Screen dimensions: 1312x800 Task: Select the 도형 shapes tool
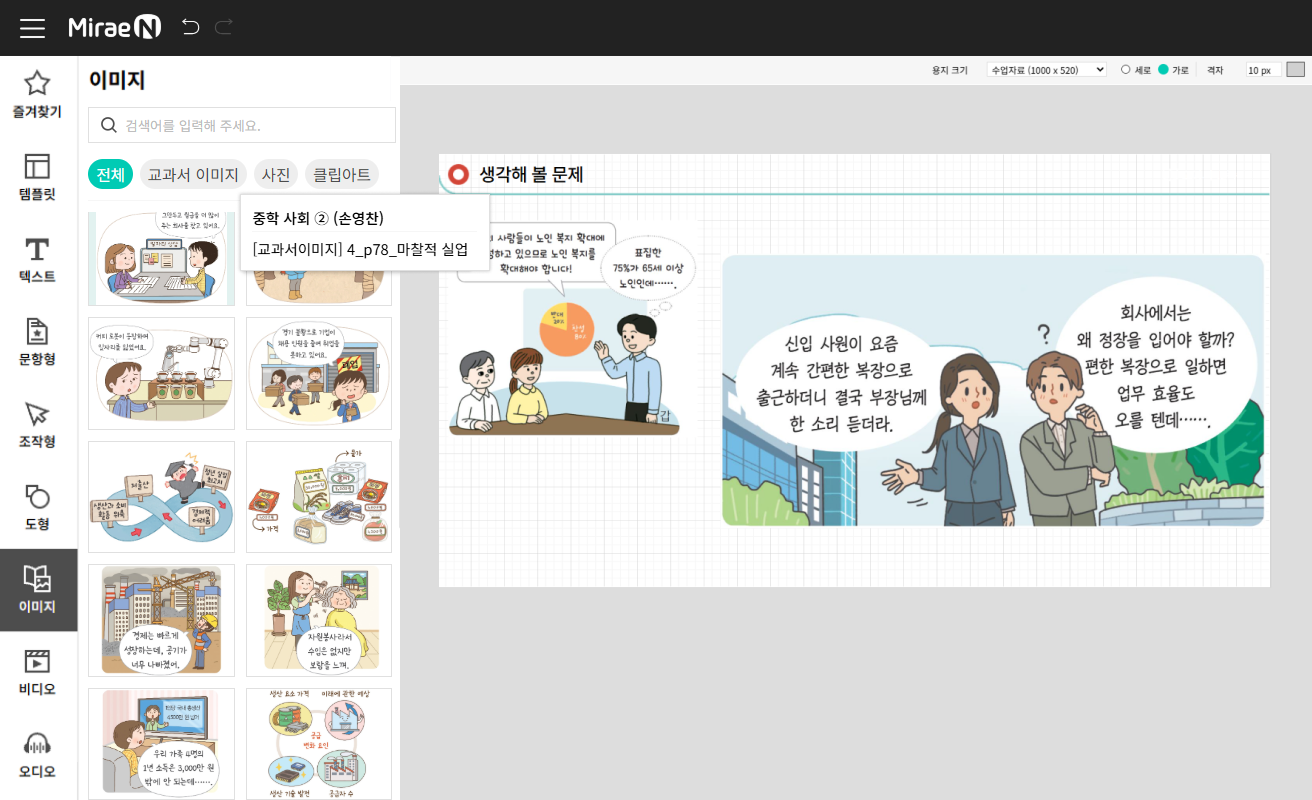38,508
